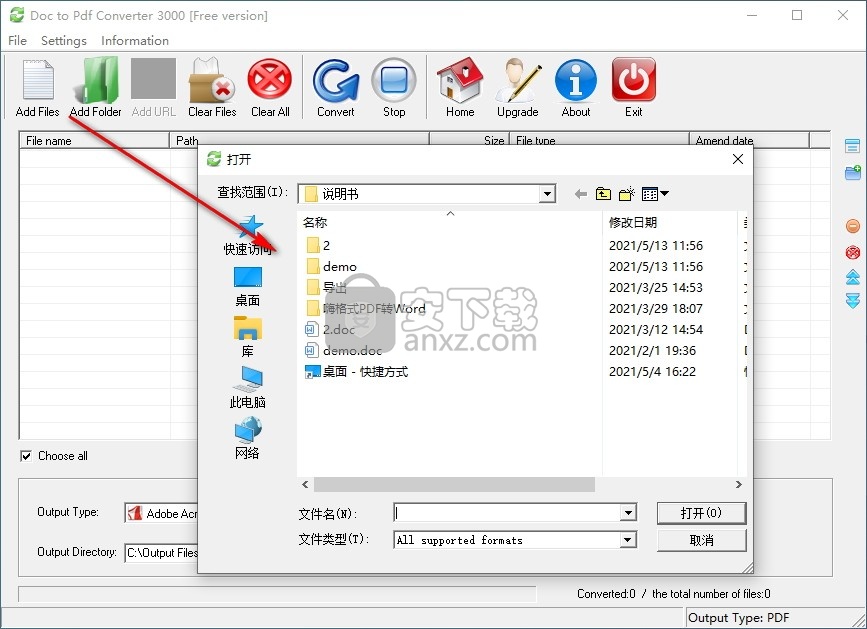
Task: Click the Clear All toolbar icon
Action: (270, 81)
